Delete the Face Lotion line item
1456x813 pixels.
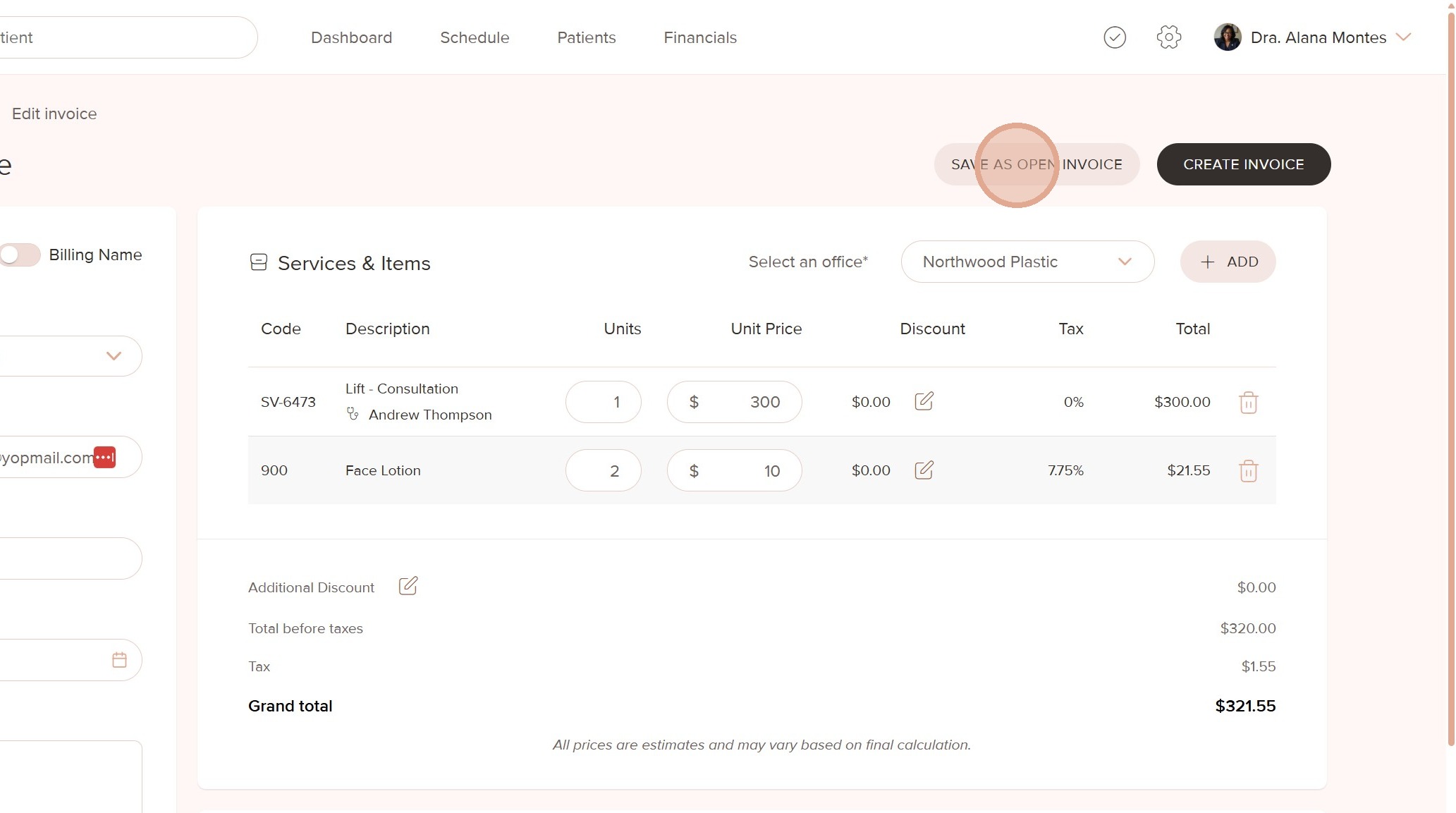(x=1248, y=470)
